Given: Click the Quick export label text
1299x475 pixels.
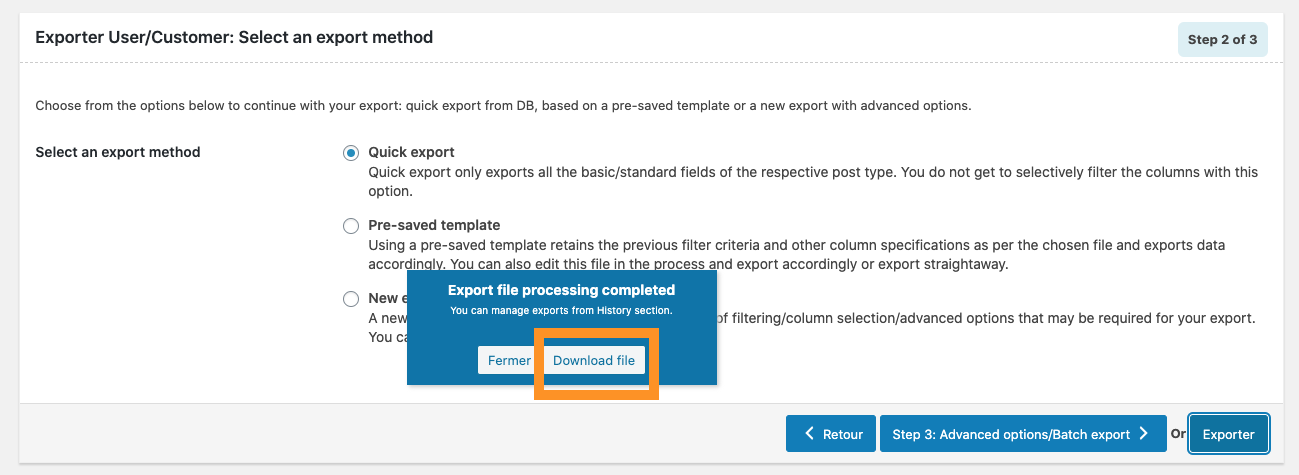Looking at the screenshot, I should (412, 153).
